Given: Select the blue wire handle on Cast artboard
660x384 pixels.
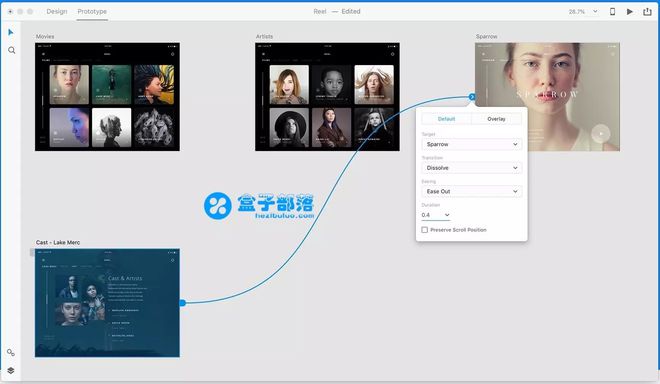Looking at the screenshot, I should point(182,303).
